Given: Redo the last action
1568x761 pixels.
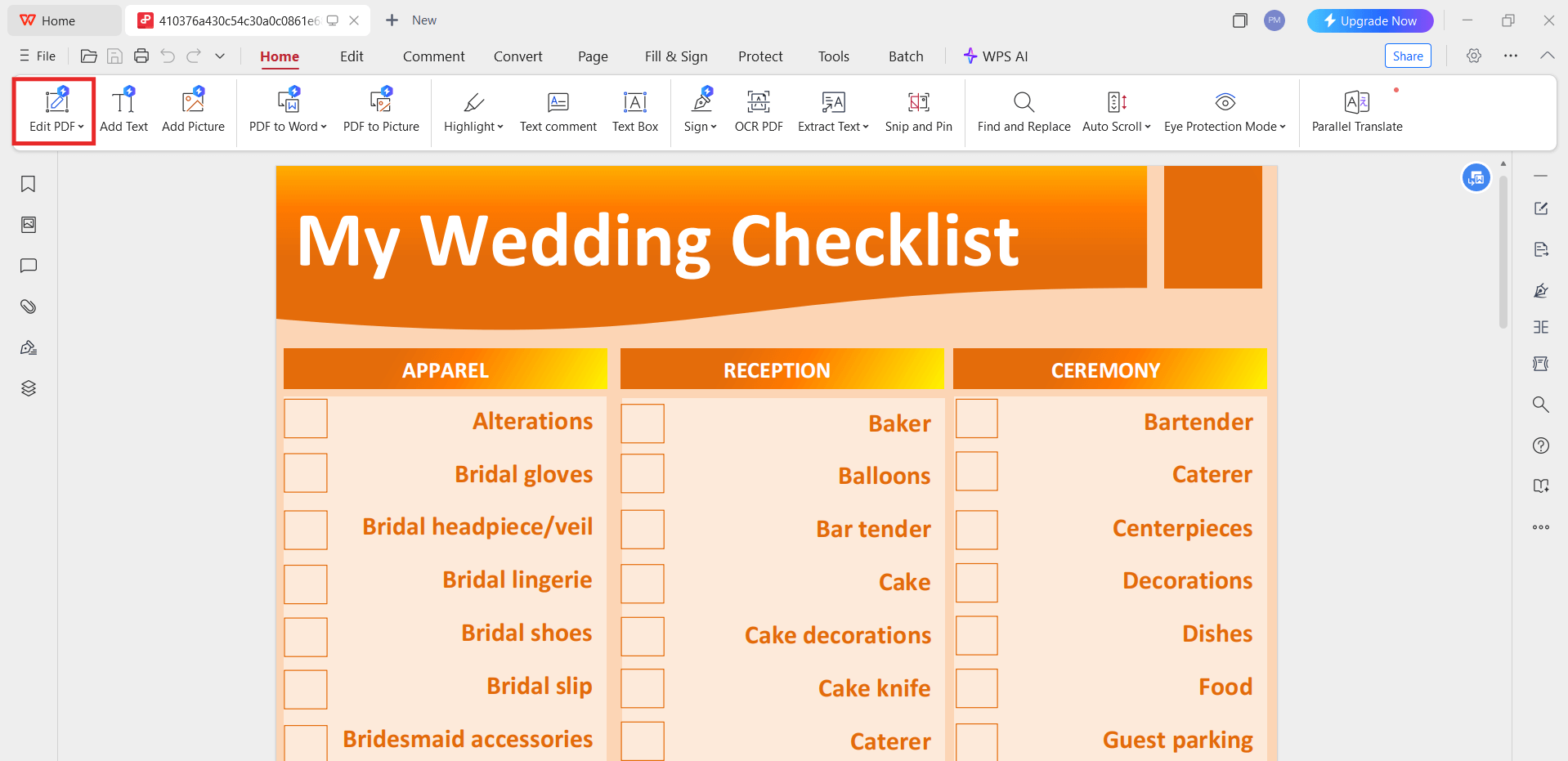Looking at the screenshot, I should tap(194, 56).
